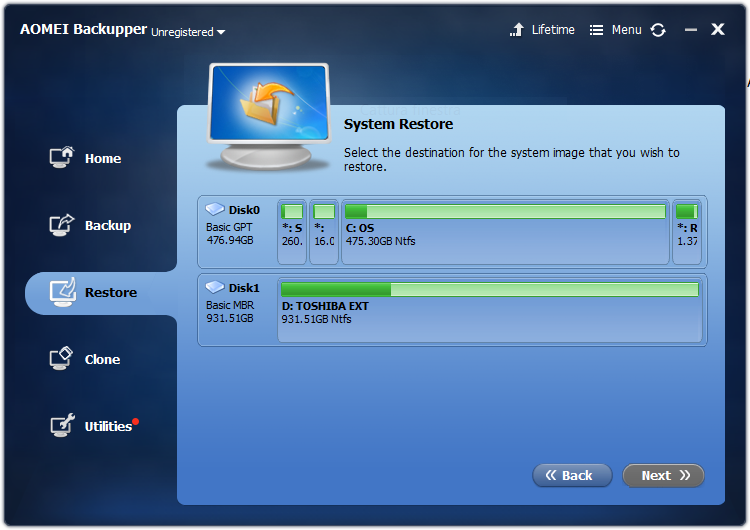
Task: Click the "476.94GB" Disk0 size text
Action: [x=230, y=240]
